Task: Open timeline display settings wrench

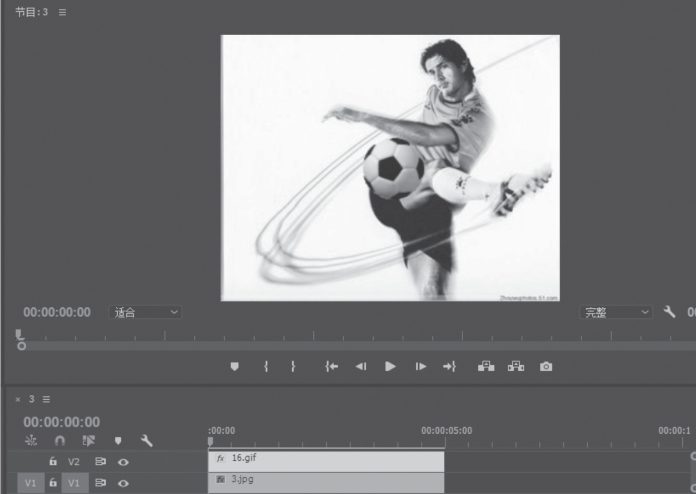Action: [146, 441]
